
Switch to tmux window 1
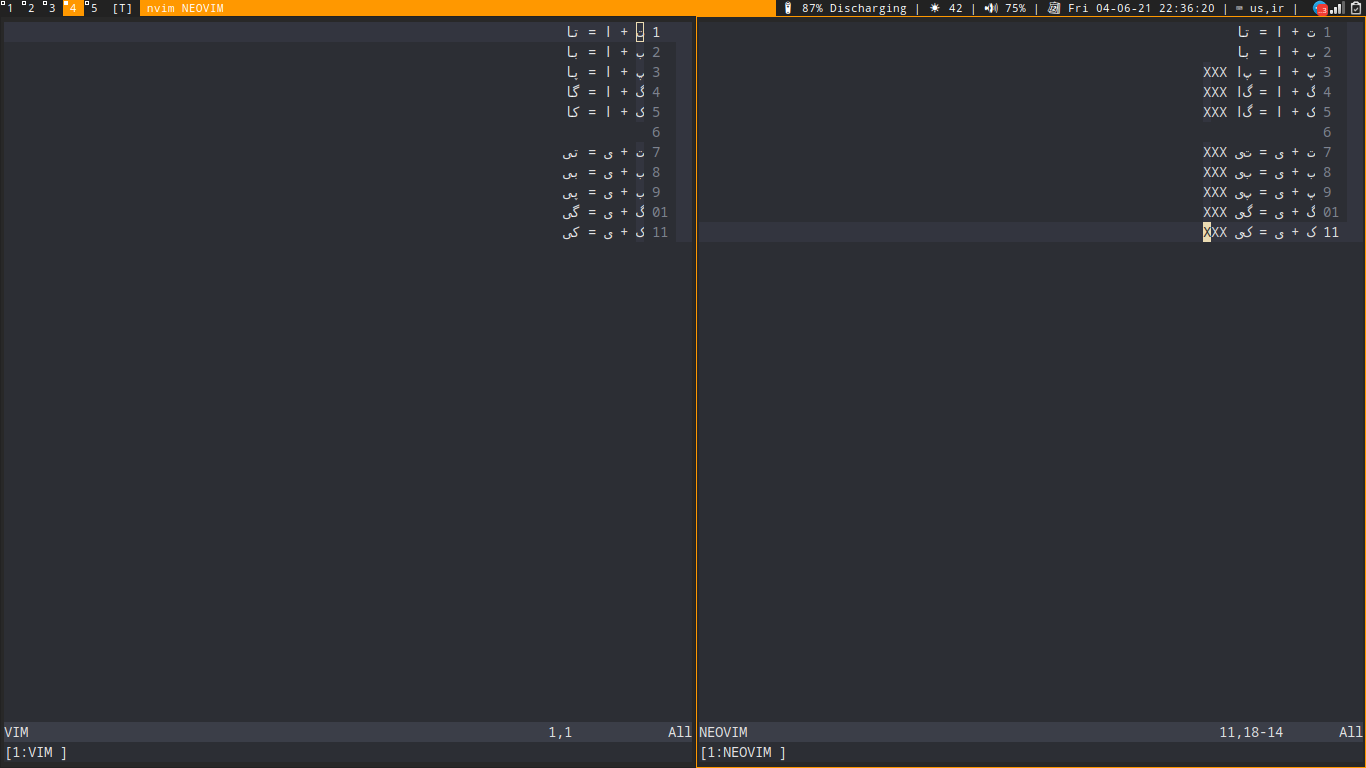point(10,8)
